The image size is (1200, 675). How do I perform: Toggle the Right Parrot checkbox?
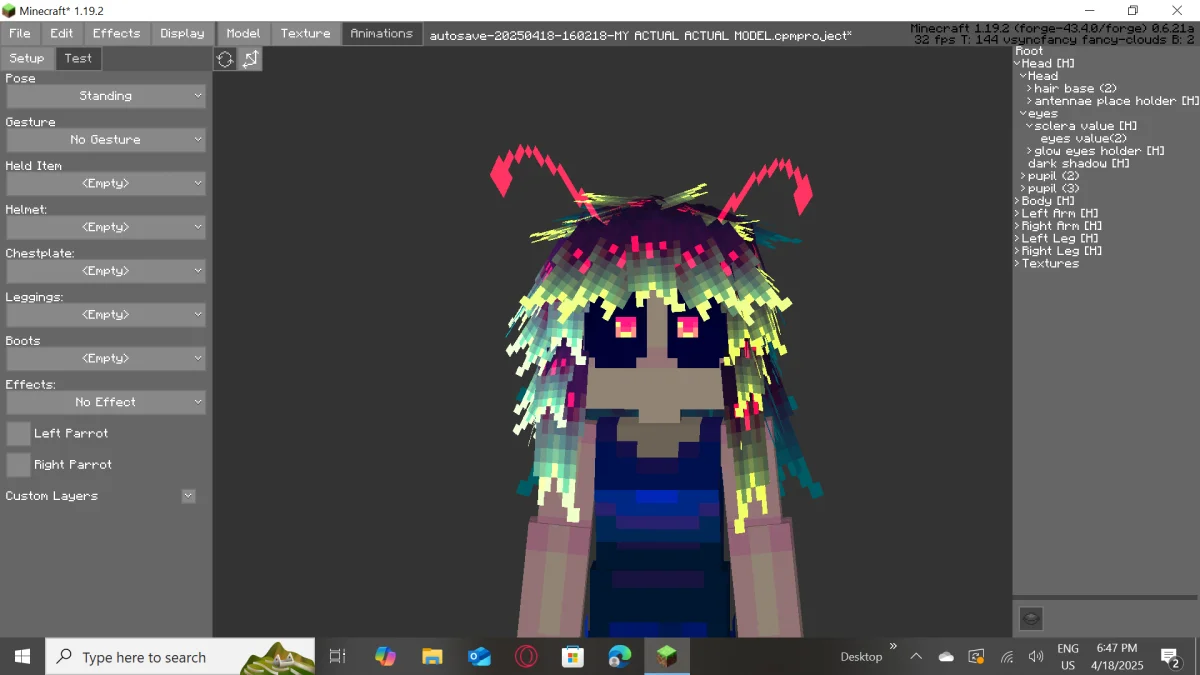tap(18, 464)
